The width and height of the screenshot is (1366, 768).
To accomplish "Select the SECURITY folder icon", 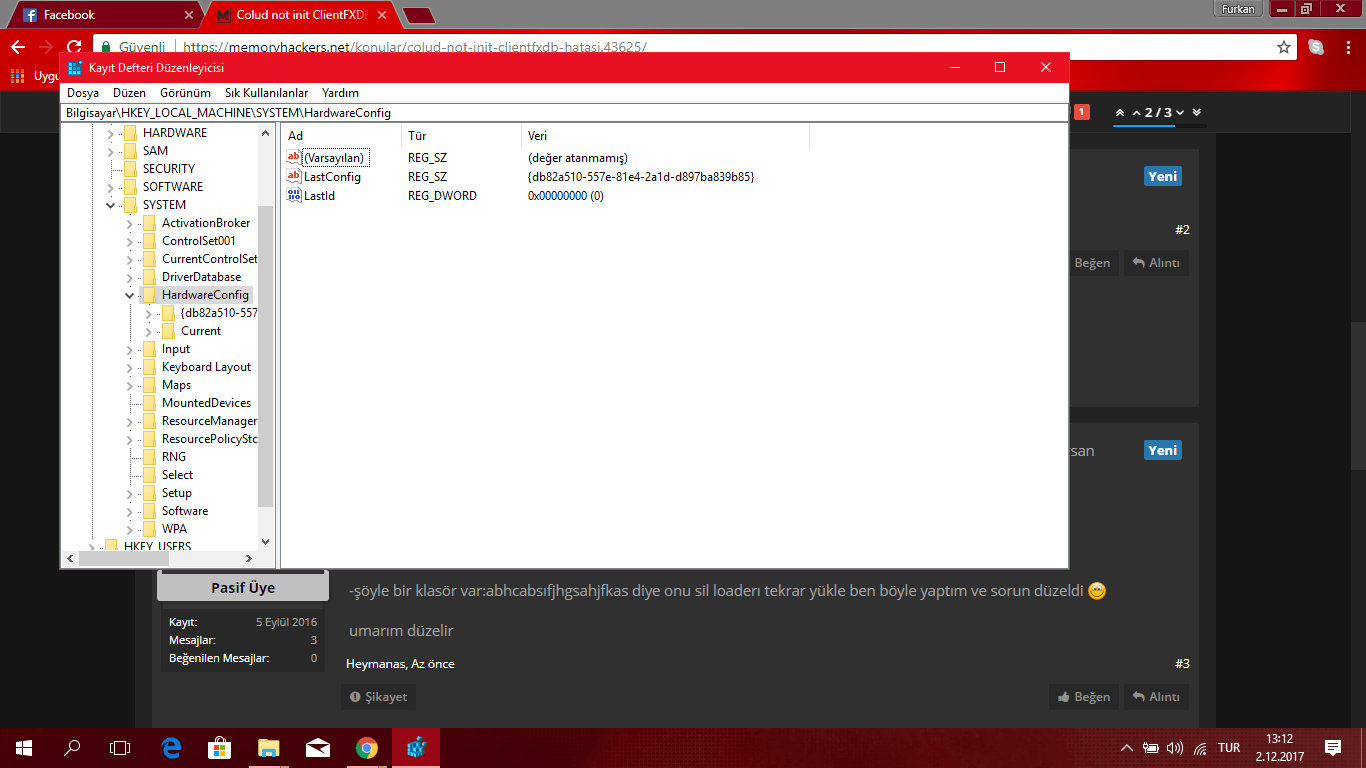I will click(129, 169).
